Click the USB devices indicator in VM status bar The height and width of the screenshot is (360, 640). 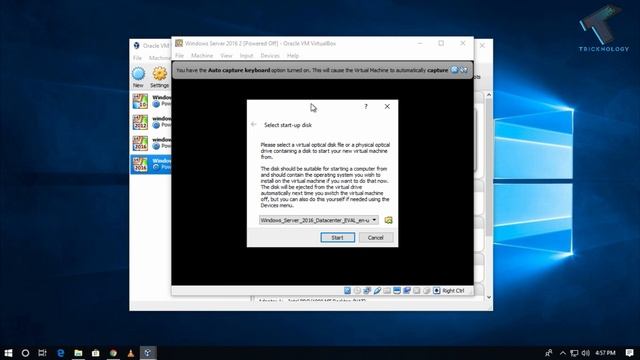pos(377,291)
